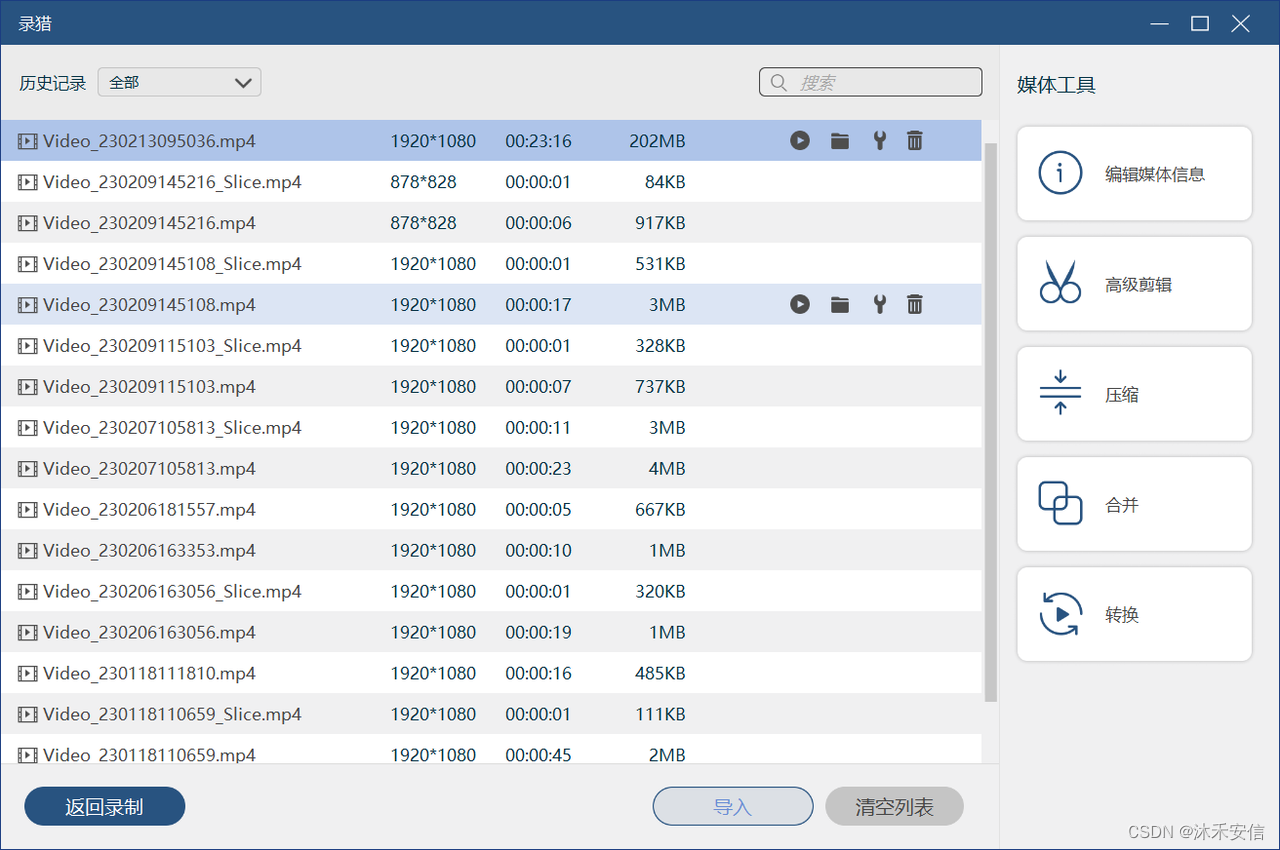Click the compress arrows icon for 压缩
Screen dimensions: 1280x850
pyautogui.click(x=1060, y=393)
